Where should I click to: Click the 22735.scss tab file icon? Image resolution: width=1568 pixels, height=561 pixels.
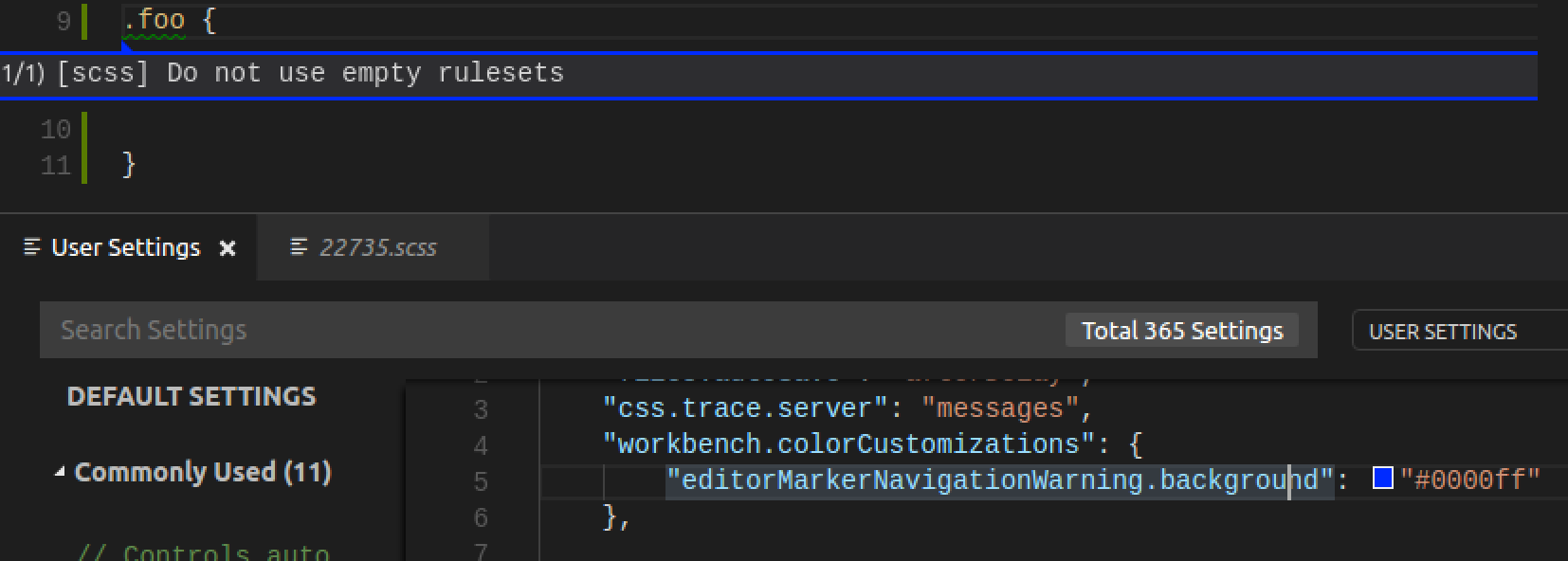click(x=299, y=247)
